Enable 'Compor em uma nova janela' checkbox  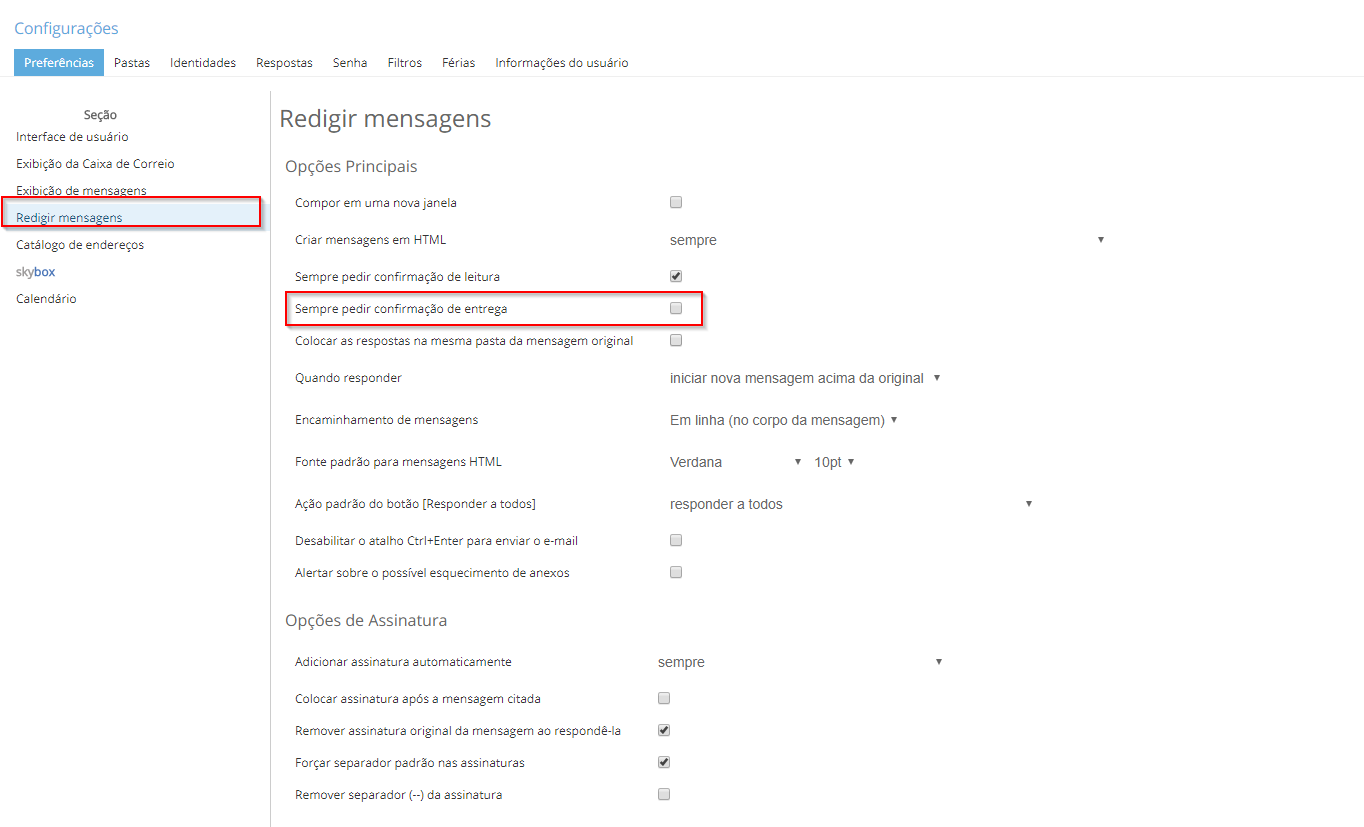[x=676, y=202]
